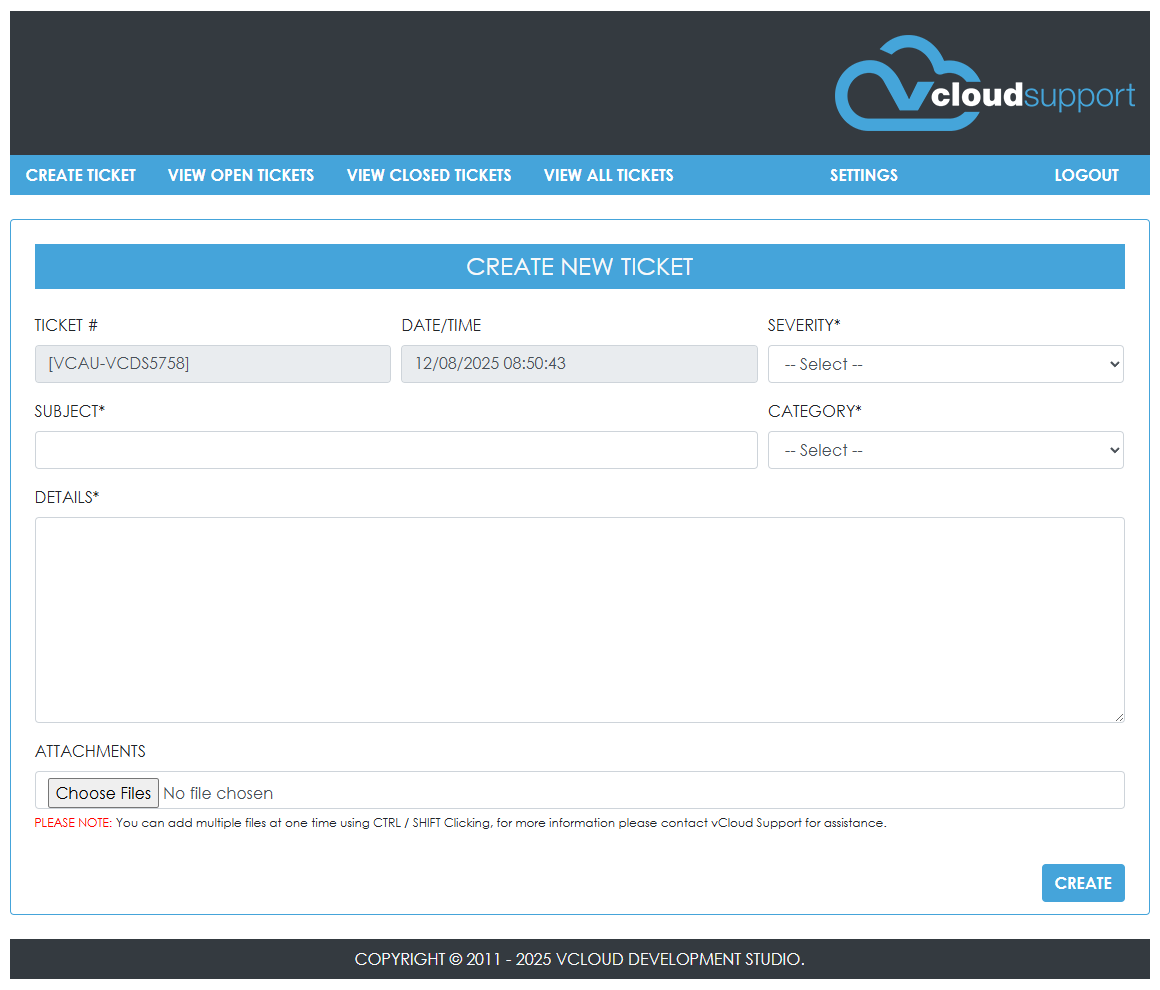
Task: Expand the Severity dropdown
Action: click(945, 364)
